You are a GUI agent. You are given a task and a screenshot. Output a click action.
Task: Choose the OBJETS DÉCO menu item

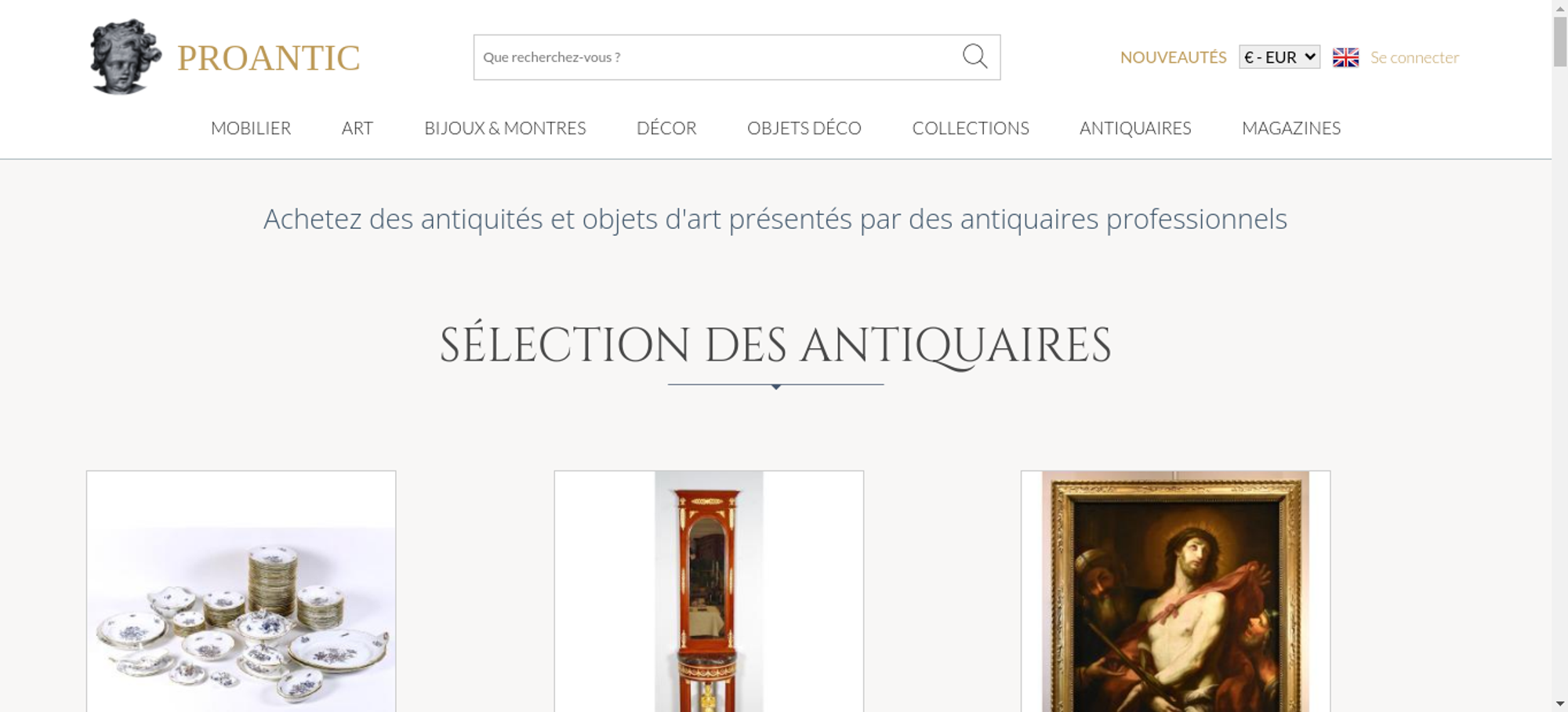804,128
